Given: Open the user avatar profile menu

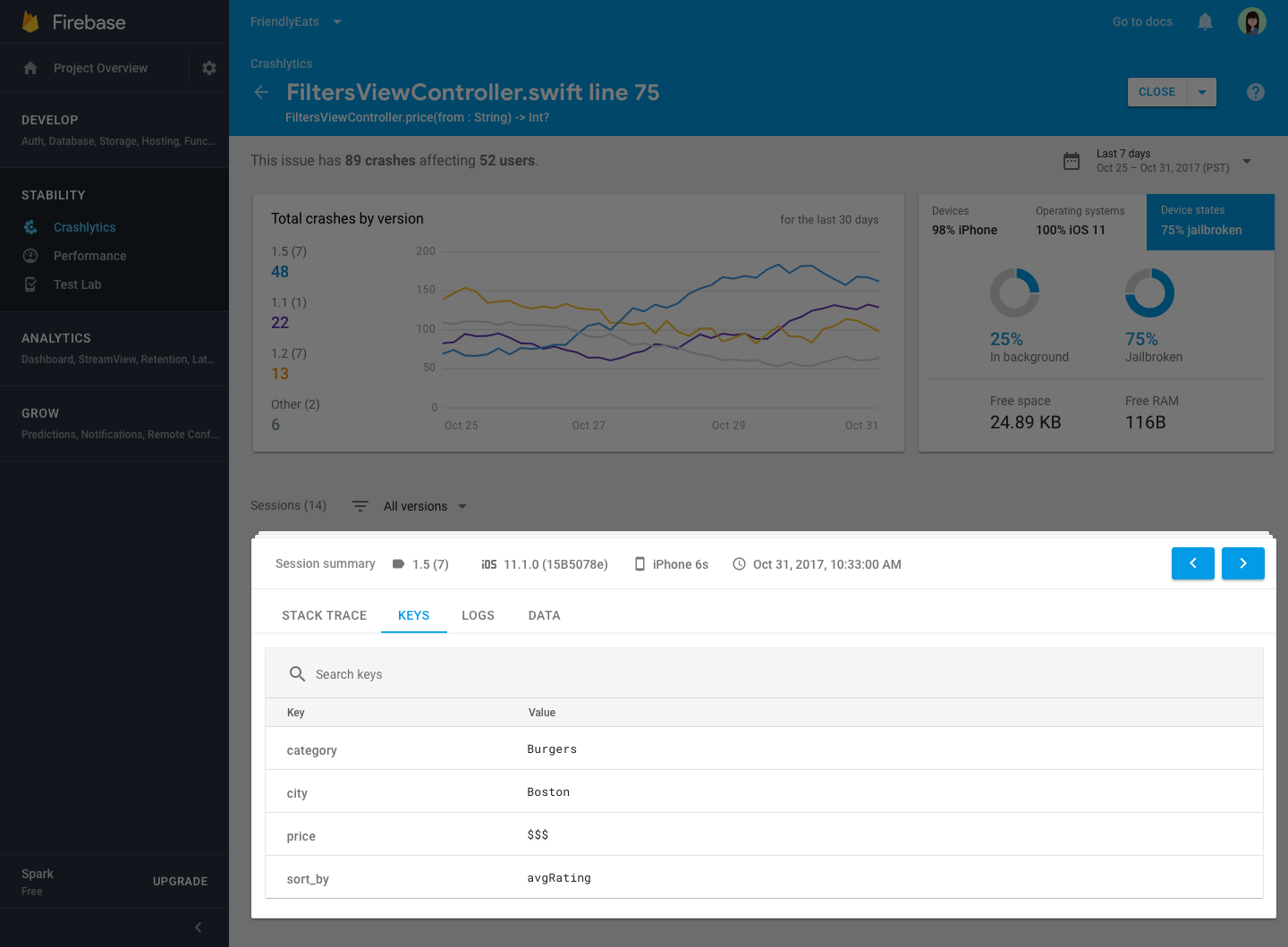Looking at the screenshot, I should click(1252, 21).
